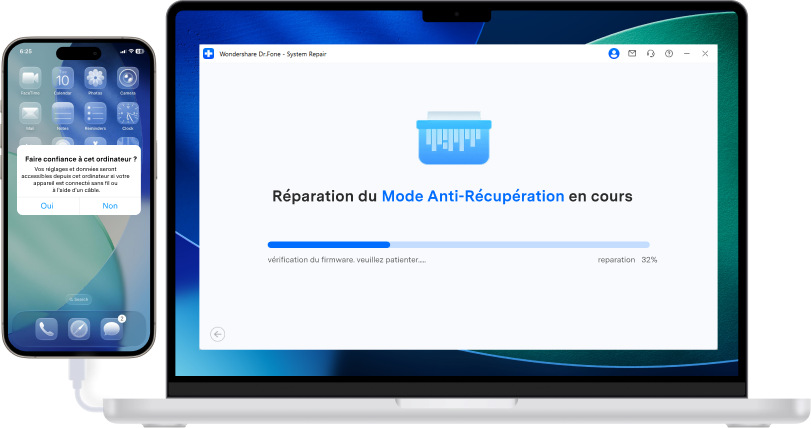Tap the Wi-Fi indicator on the phone
The height and width of the screenshot is (428, 811).
(131, 52)
